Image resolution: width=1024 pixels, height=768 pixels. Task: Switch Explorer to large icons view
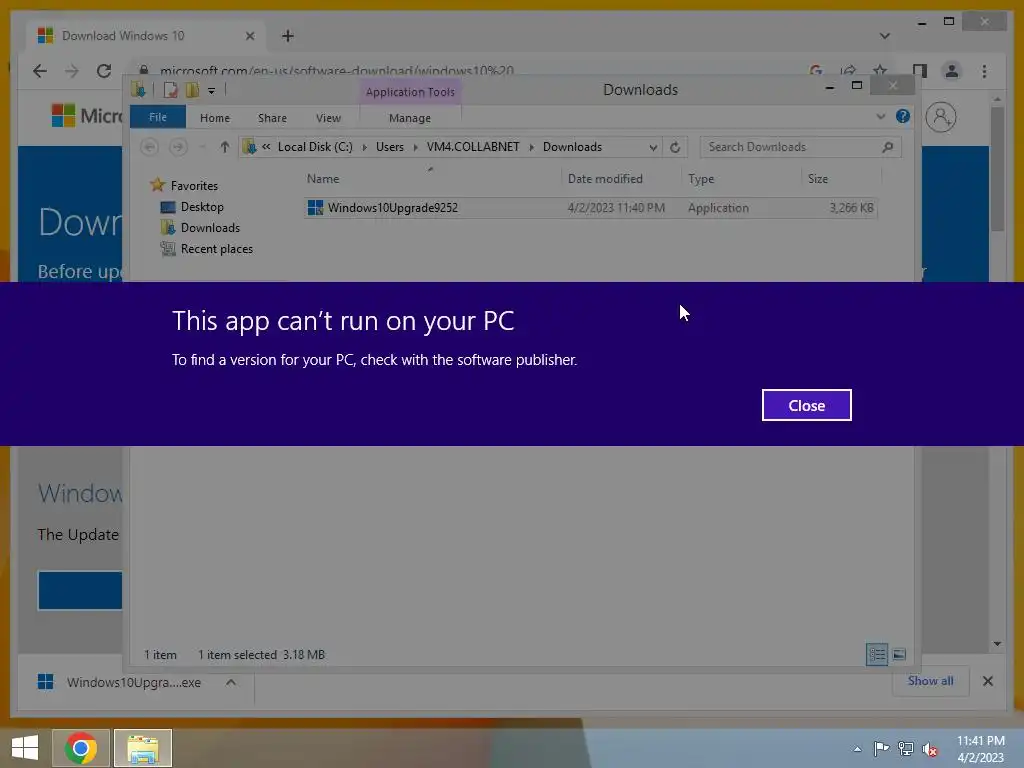[899, 654]
